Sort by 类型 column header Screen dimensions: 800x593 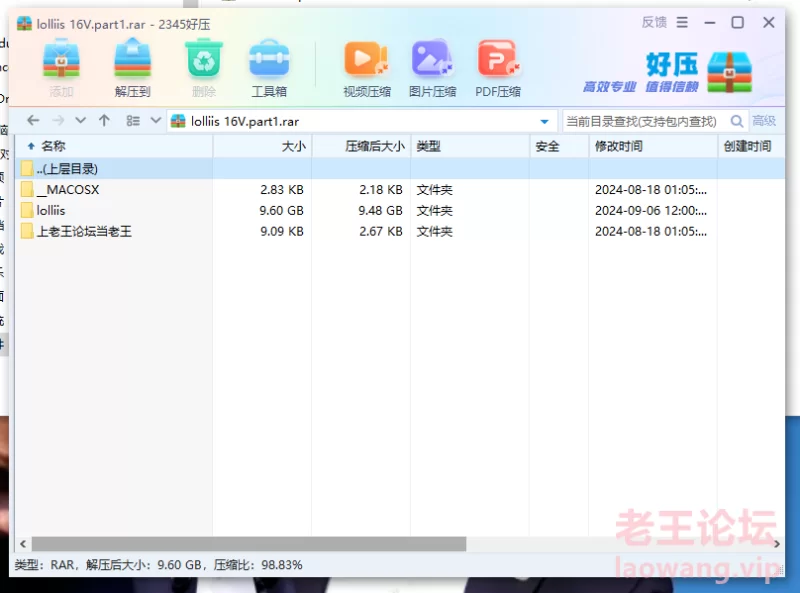pyautogui.click(x=470, y=146)
